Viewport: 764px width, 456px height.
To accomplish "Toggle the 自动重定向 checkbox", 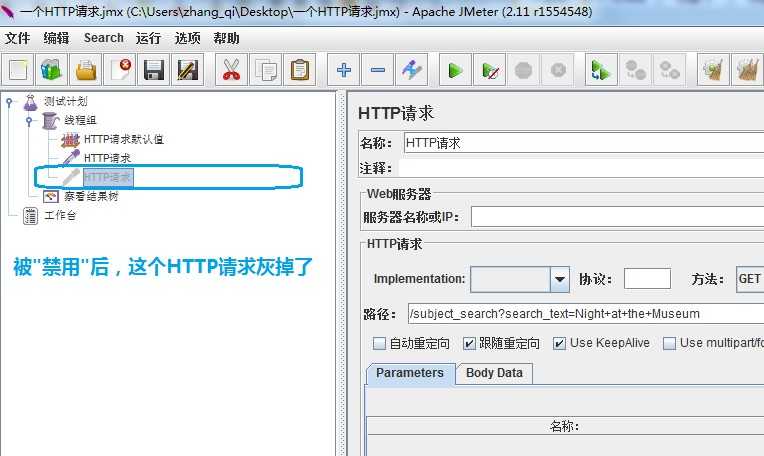I will coord(379,343).
